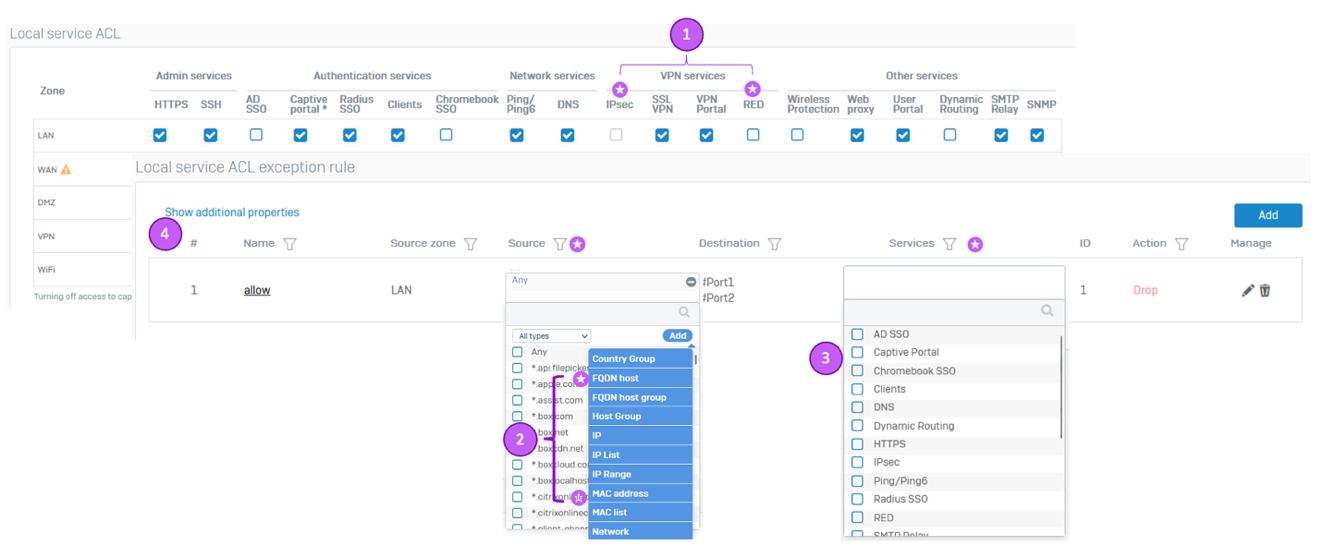Image resolution: width=1323 pixels, height=558 pixels.
Task: Open the Services column filter icon
Action: coord(950,244)
